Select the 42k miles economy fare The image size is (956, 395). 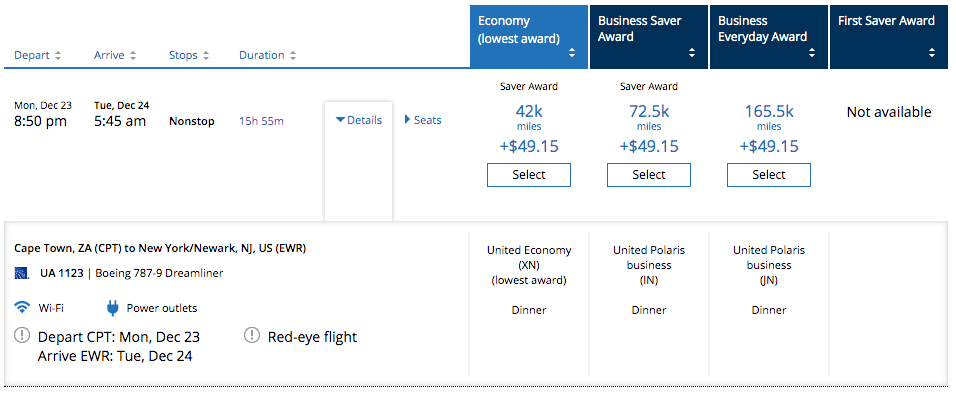(x=529, y=175)
